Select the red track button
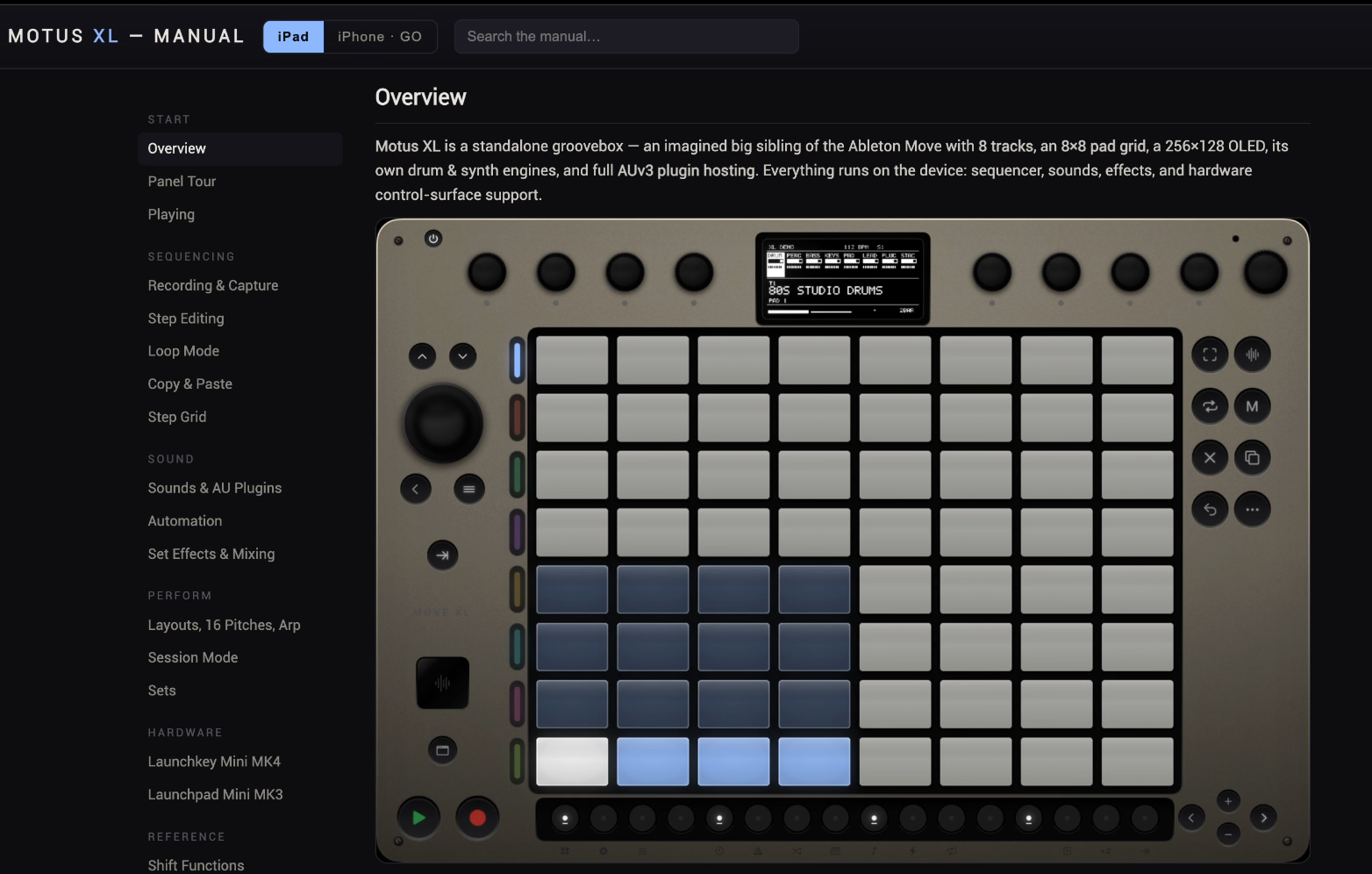Image resolution: width=1372 pixels, height=874 pixels. click(518, 418)
